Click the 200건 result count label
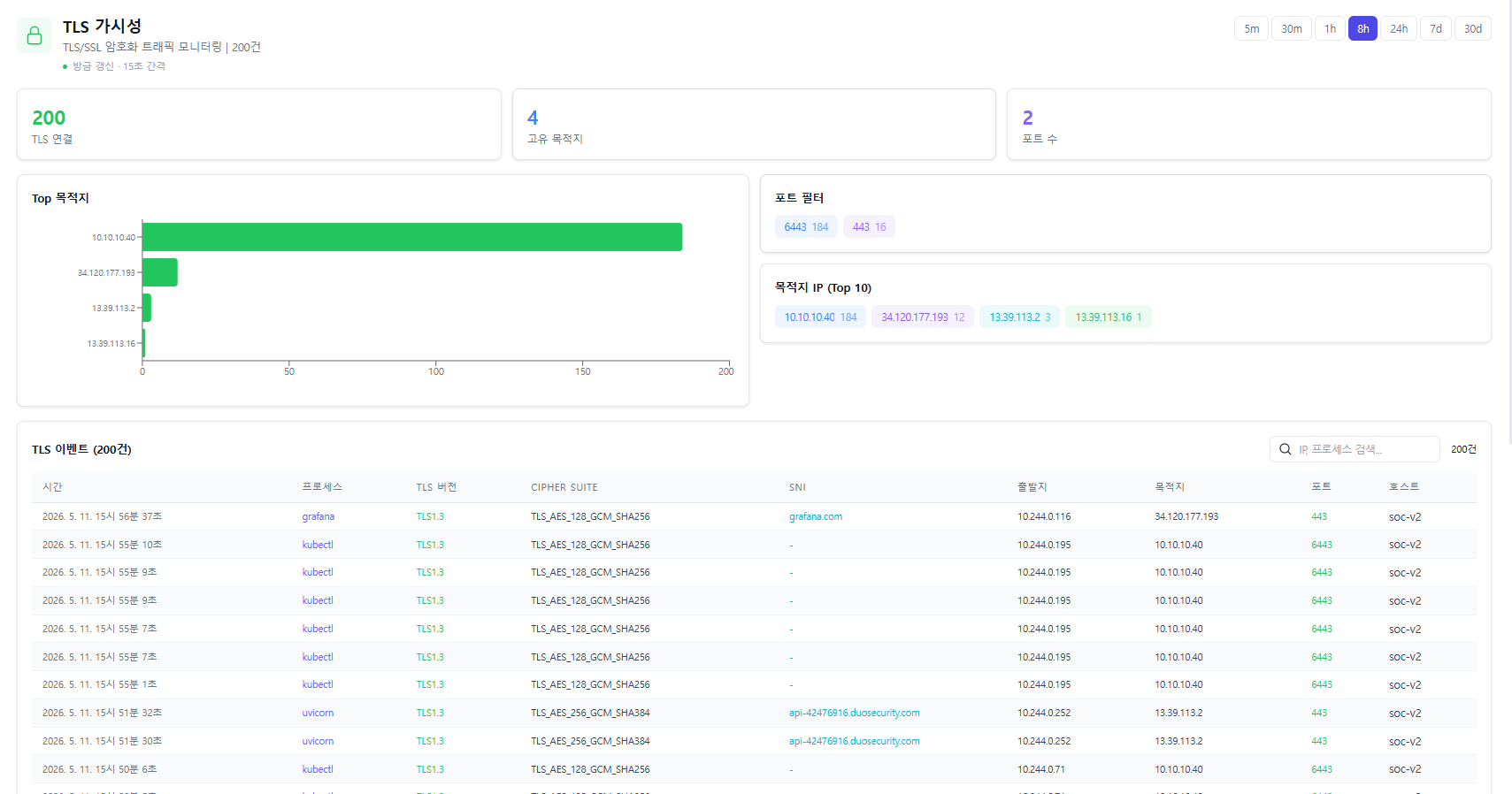 pos(1463,449)
